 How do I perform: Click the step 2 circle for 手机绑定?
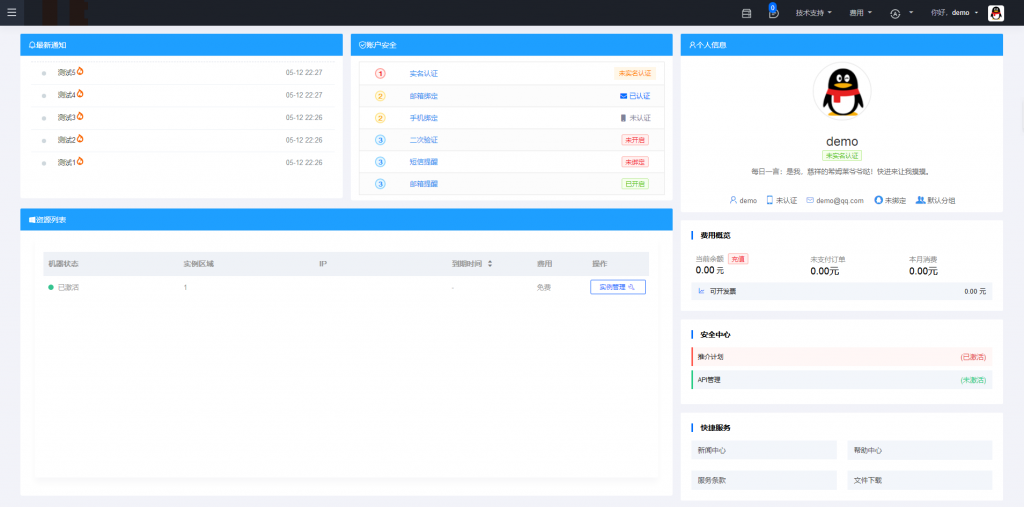380,118
